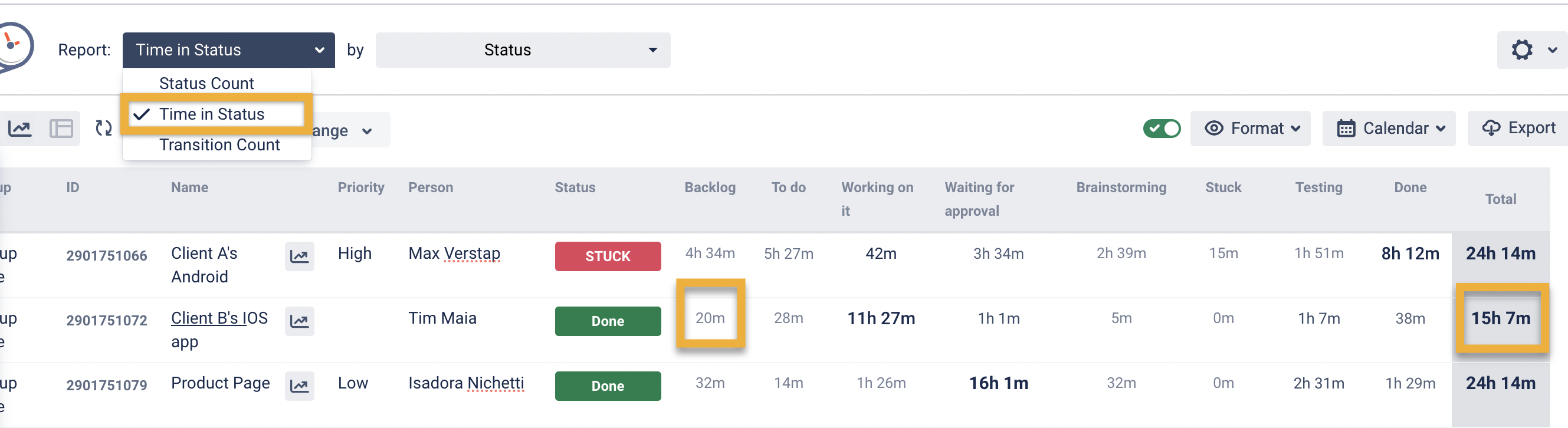Switch to table layout view icon
This screenshot has width=1568, height=428.
pyautogui.click(x=61, y=129)
